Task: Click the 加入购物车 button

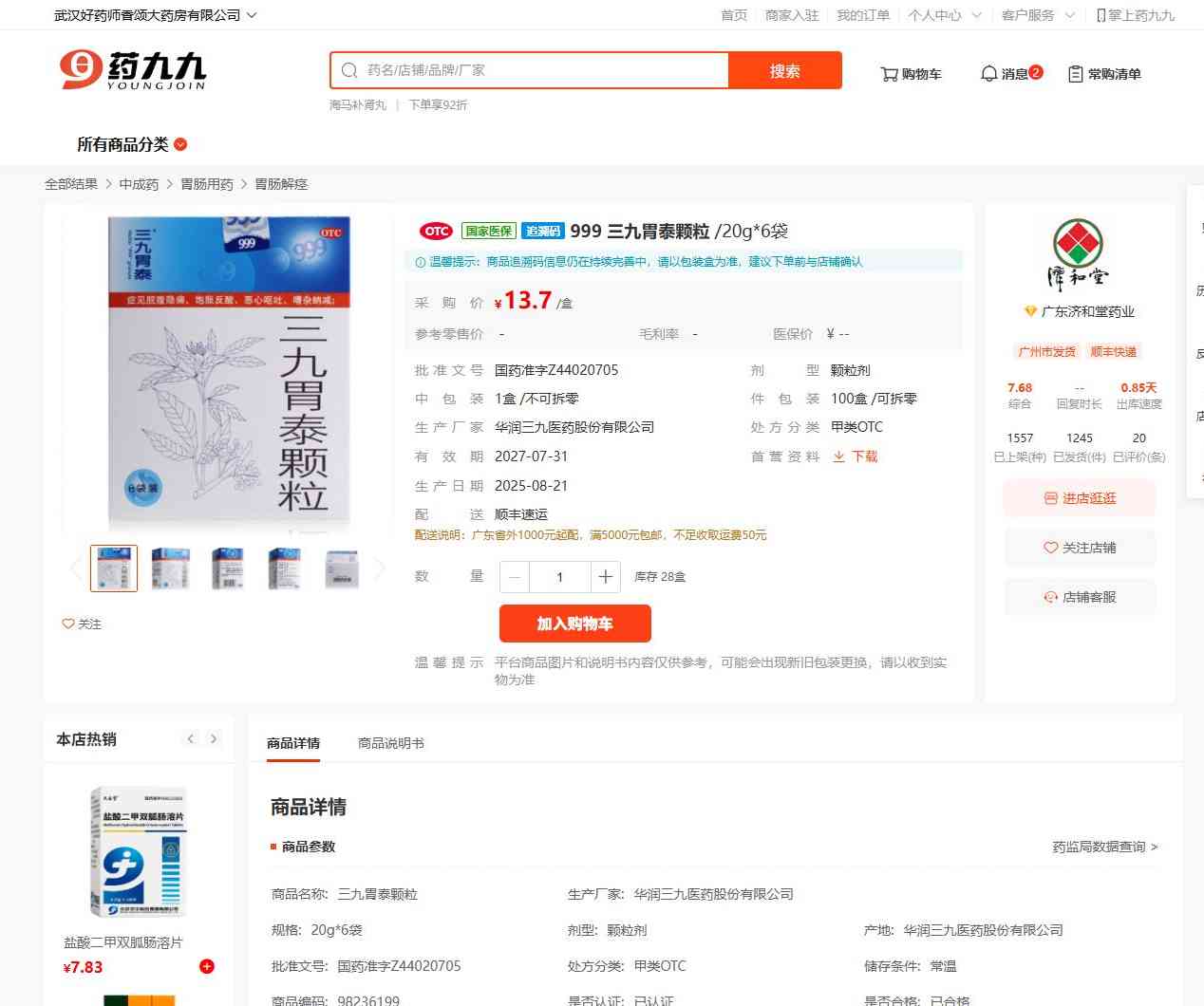Action: 575,624
